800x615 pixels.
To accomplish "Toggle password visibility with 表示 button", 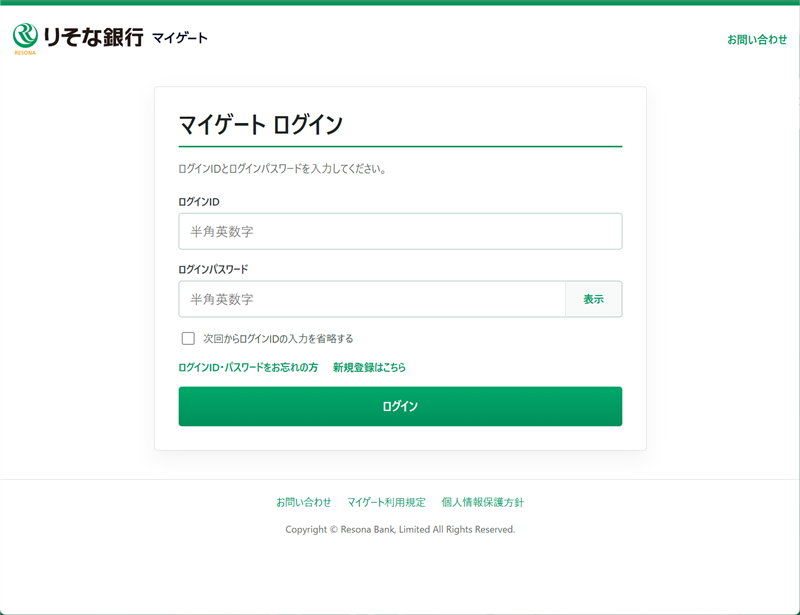I will pyautogui.click(x=593, y=299).
